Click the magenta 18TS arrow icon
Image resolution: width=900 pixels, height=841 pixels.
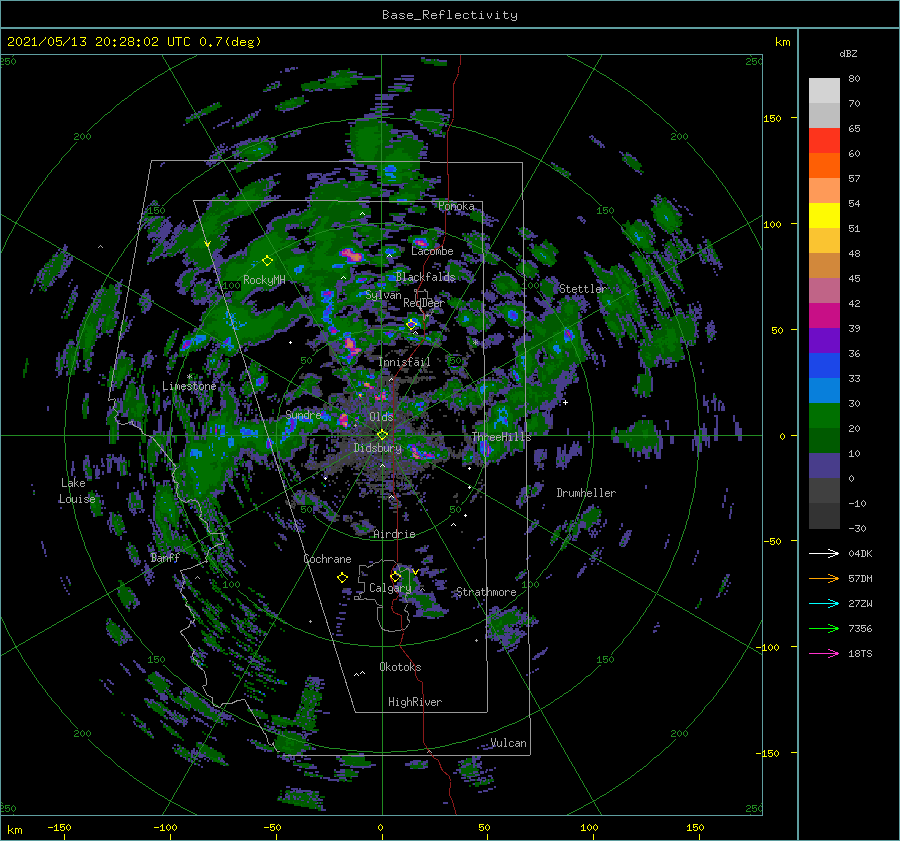(x=824, y=654)
